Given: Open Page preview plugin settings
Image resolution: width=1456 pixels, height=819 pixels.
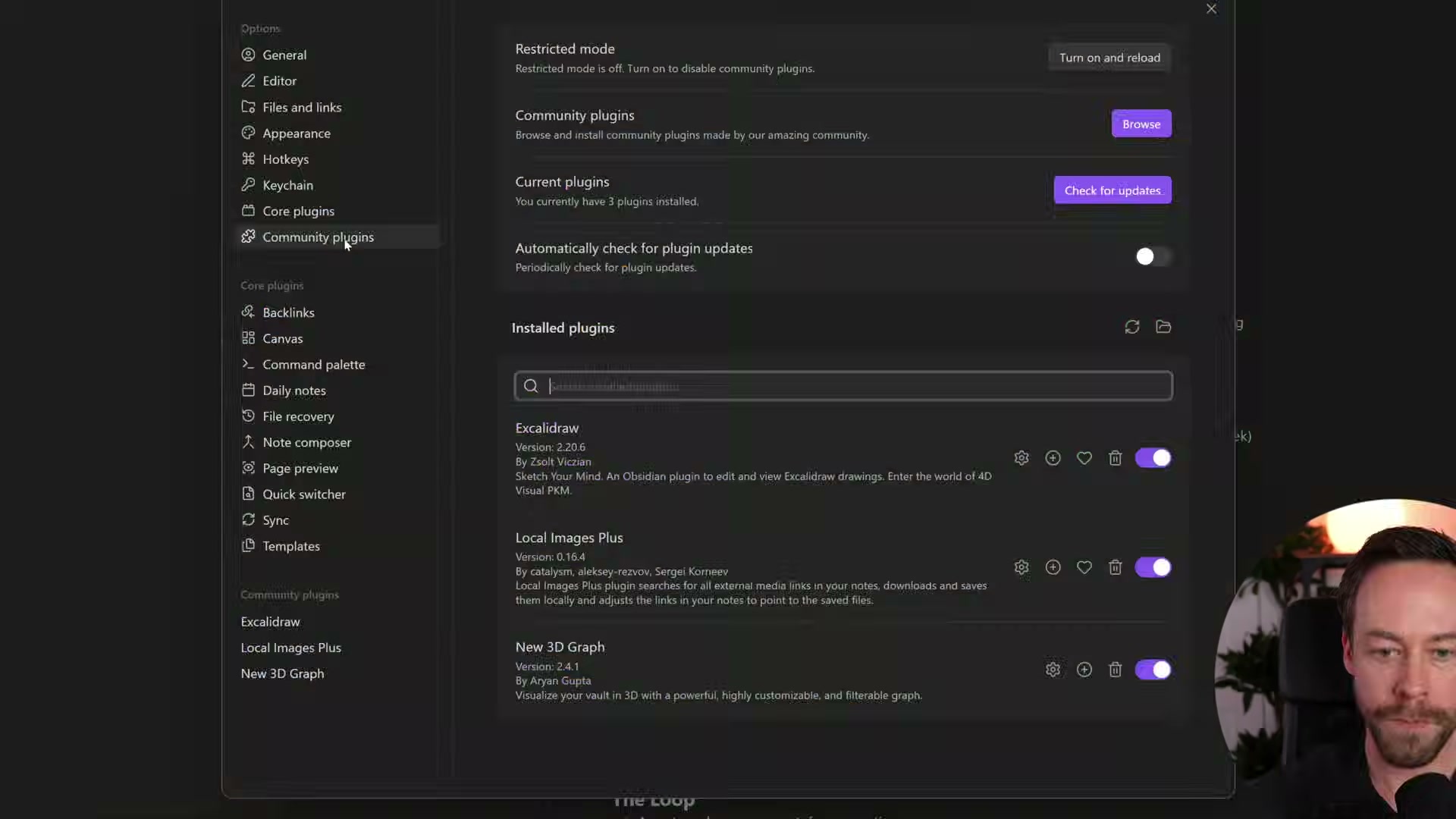Looking at the screenshot, I should [x=337, y=468].
